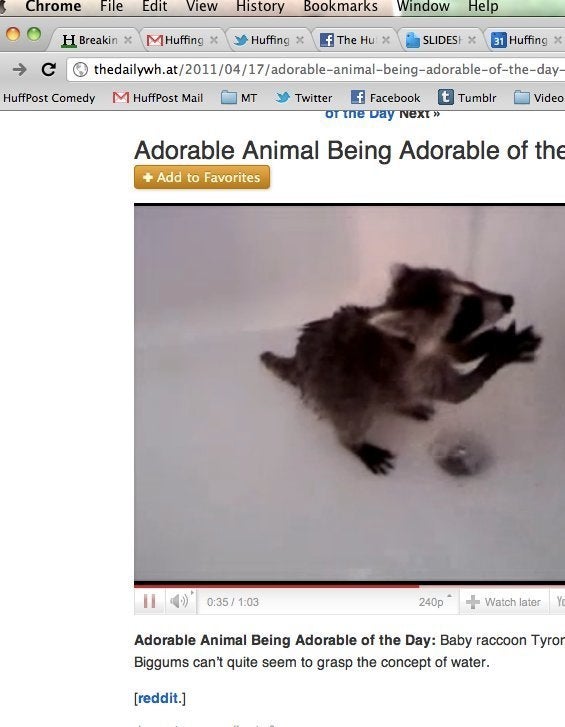The width and height of the screenshot is (565, 727).
Task: Open the HuffPost Mail bookmark
Action: pyautogui.click(x=158, y=98)
